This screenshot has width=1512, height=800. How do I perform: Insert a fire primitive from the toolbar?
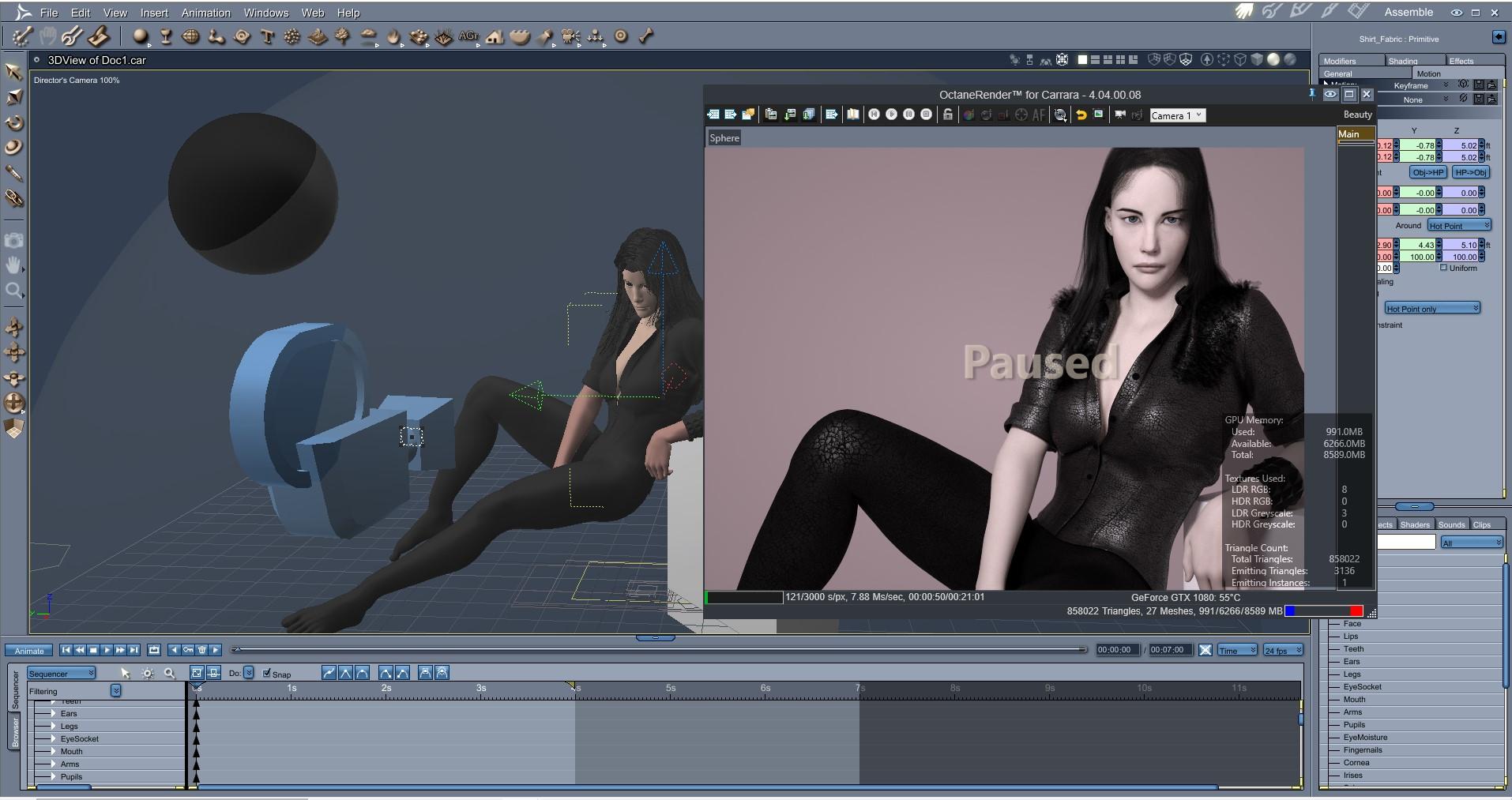[394, 36]
